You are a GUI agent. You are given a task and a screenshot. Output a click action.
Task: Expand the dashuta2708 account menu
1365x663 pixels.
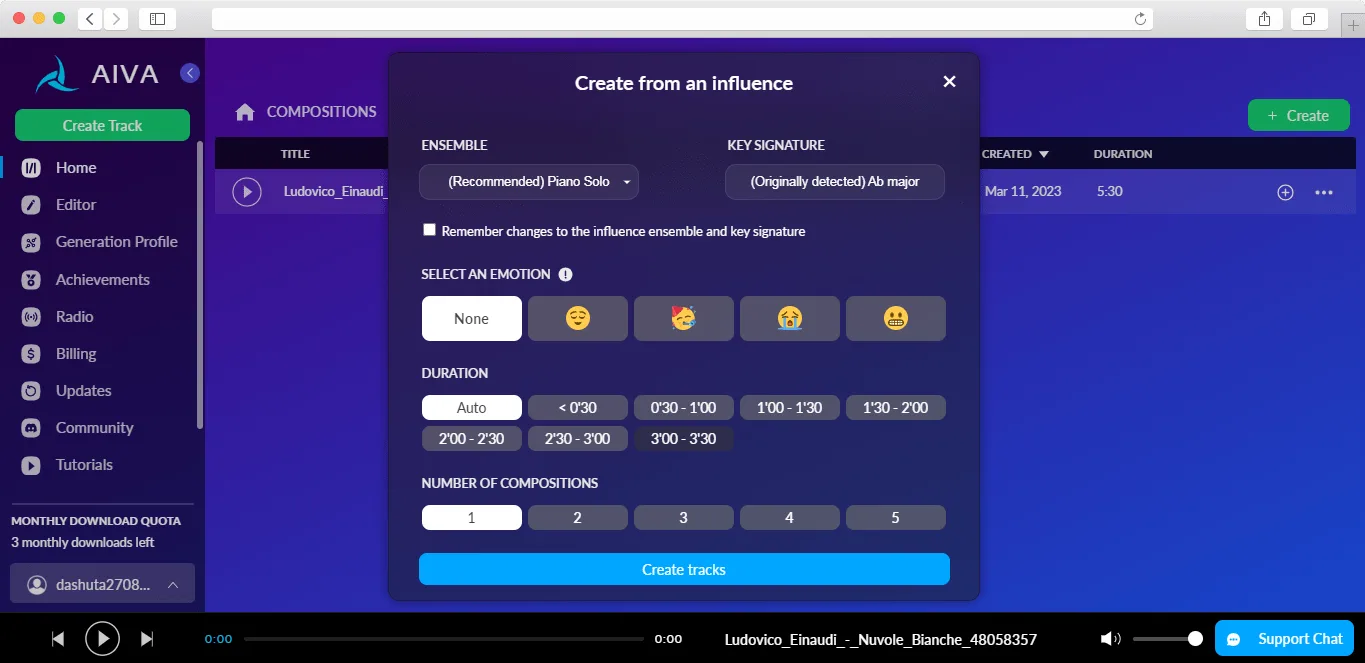[x=102, y=585]
